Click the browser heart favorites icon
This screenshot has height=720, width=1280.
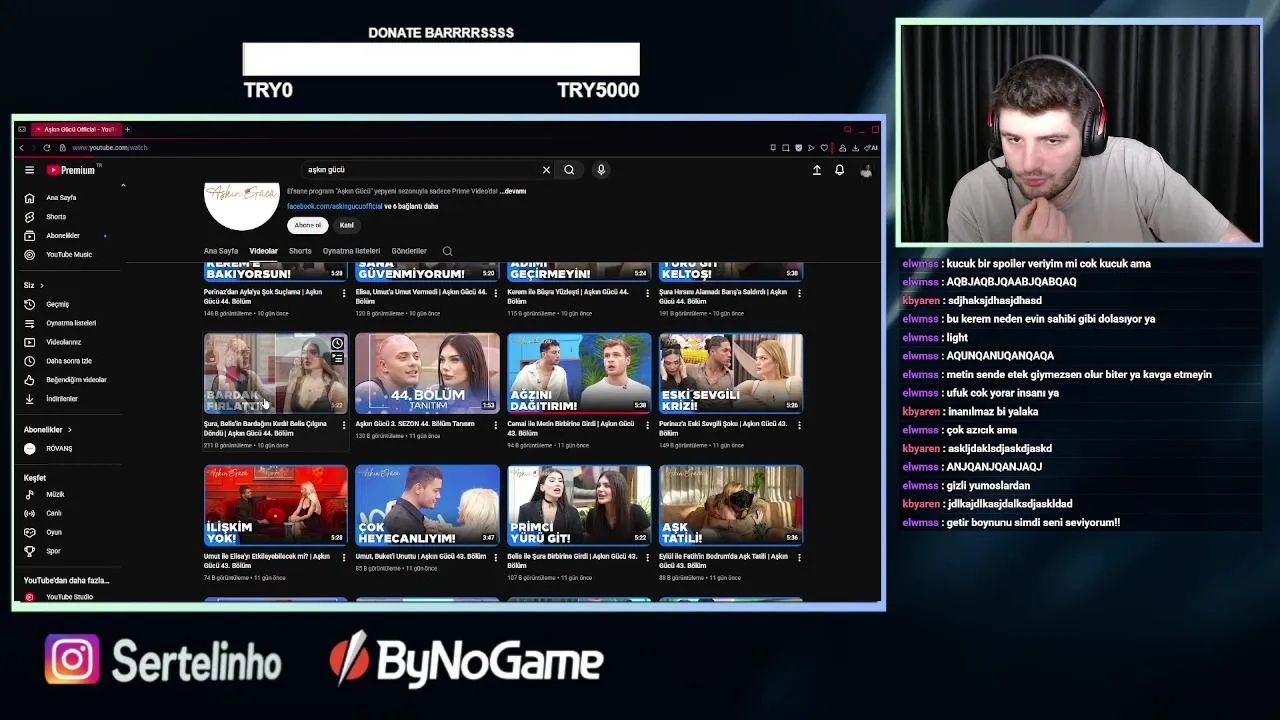(x=824, y=148)
